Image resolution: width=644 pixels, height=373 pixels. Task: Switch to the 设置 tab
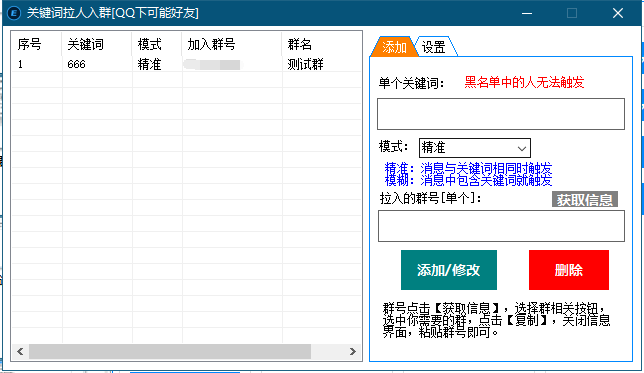pos(435,47)
